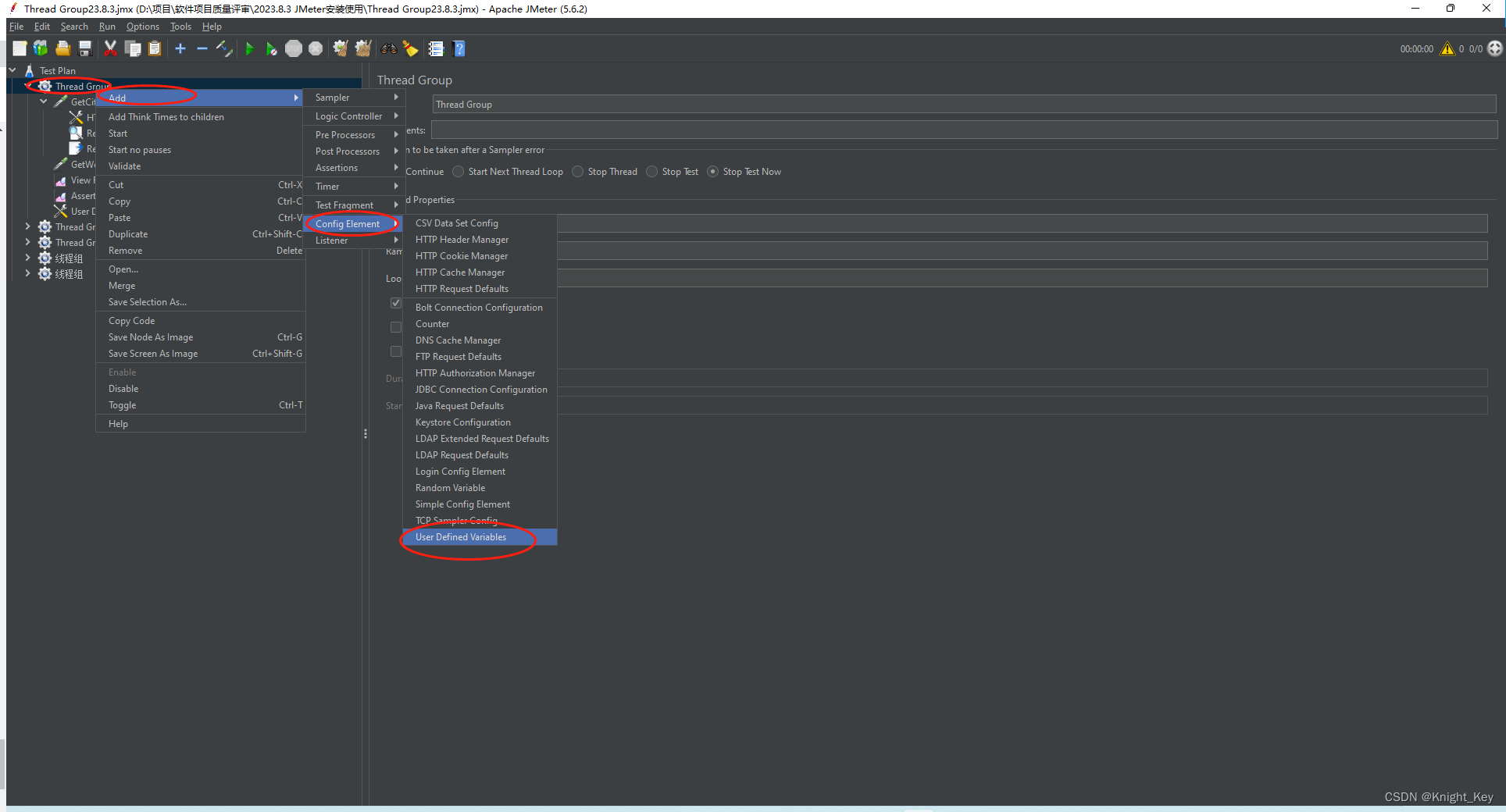Select User Defined Variables from the menu

pos(461,537)
